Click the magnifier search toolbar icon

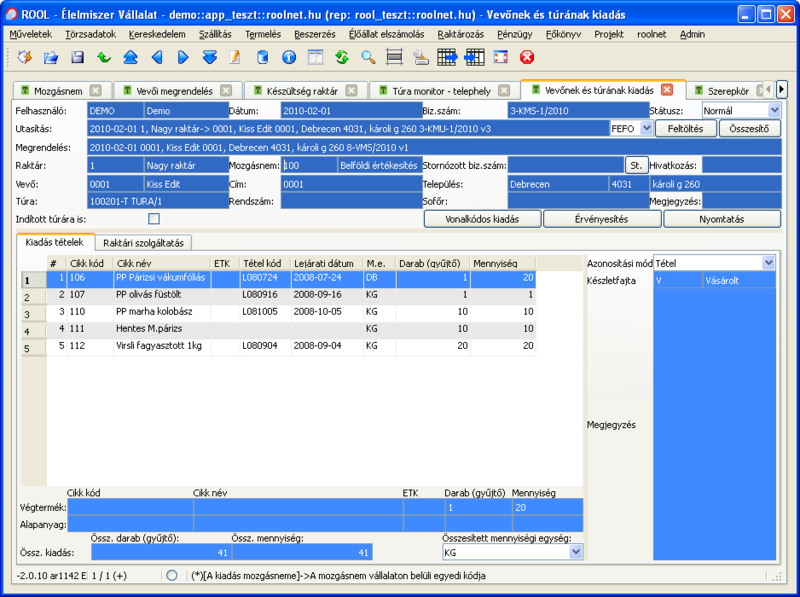368,57
